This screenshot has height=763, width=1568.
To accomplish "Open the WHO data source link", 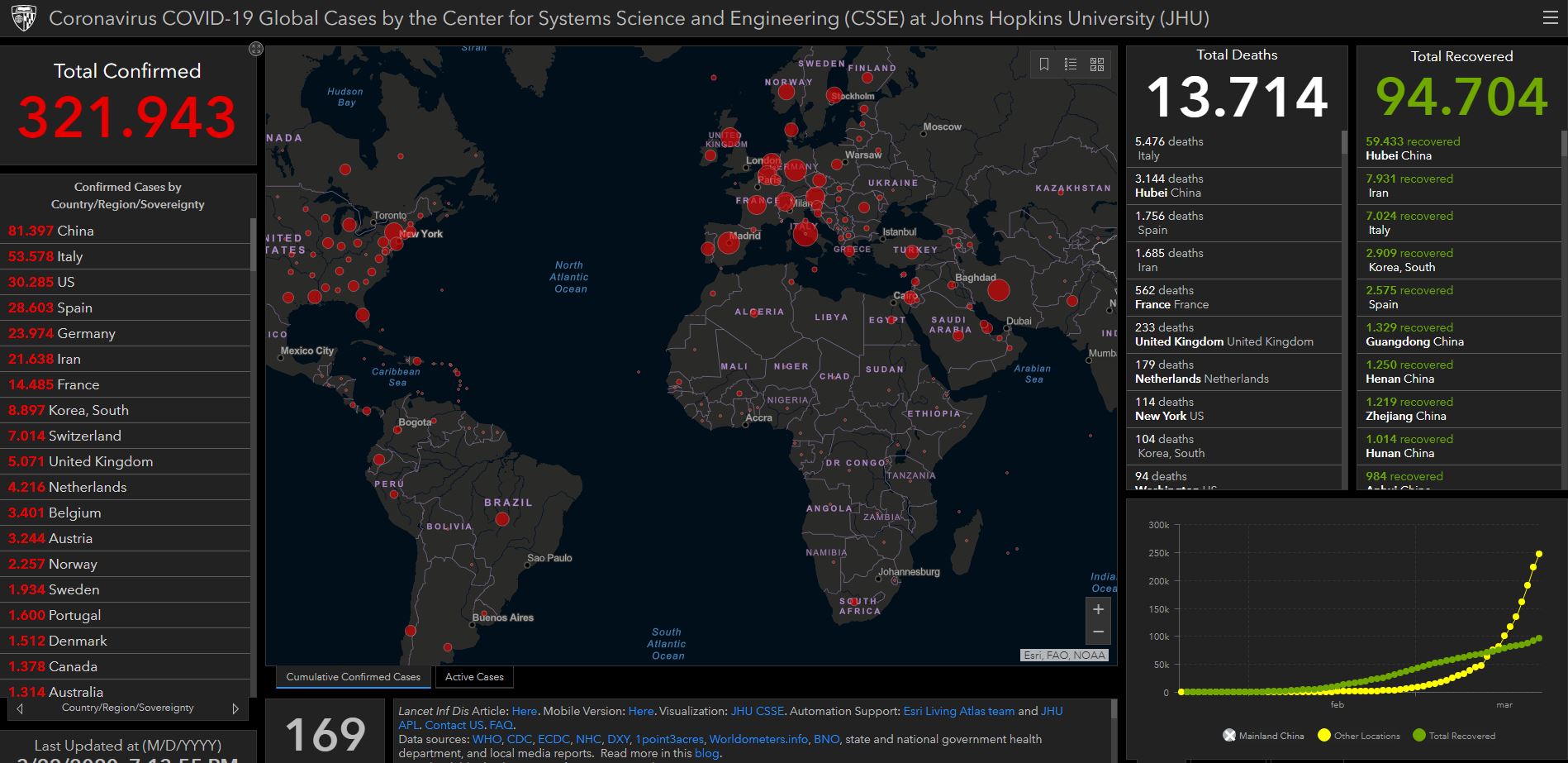I will point(487,739).
